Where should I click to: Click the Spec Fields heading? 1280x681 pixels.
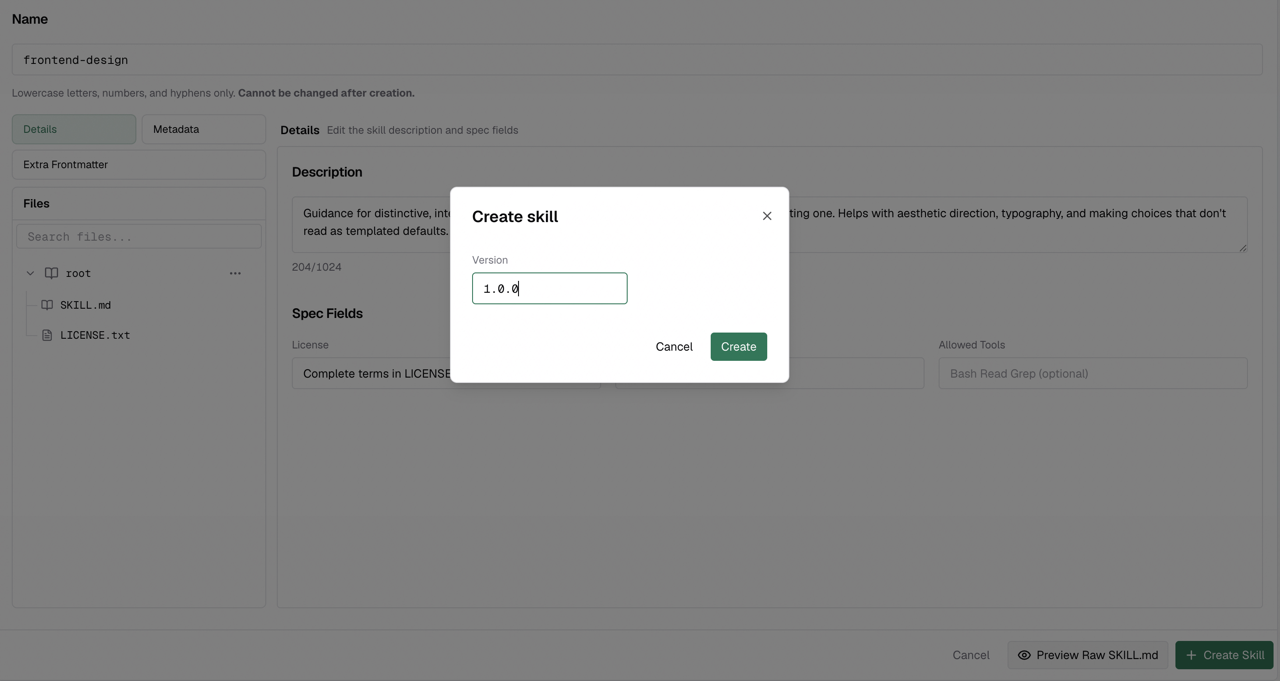pyautogui.click(x=327, y=313)
